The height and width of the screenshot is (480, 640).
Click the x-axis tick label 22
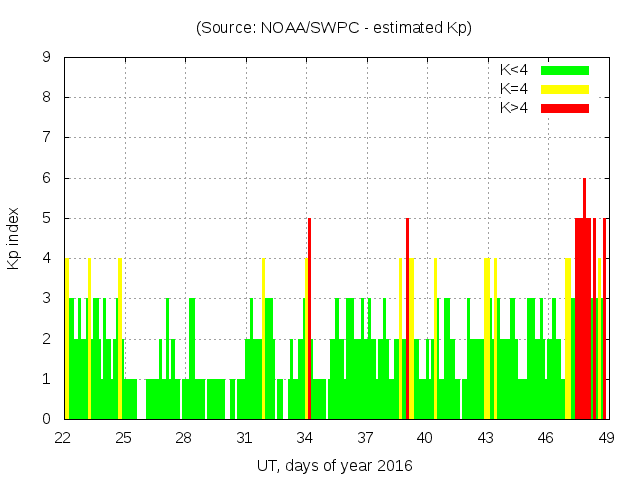click(x=64, y=438)
